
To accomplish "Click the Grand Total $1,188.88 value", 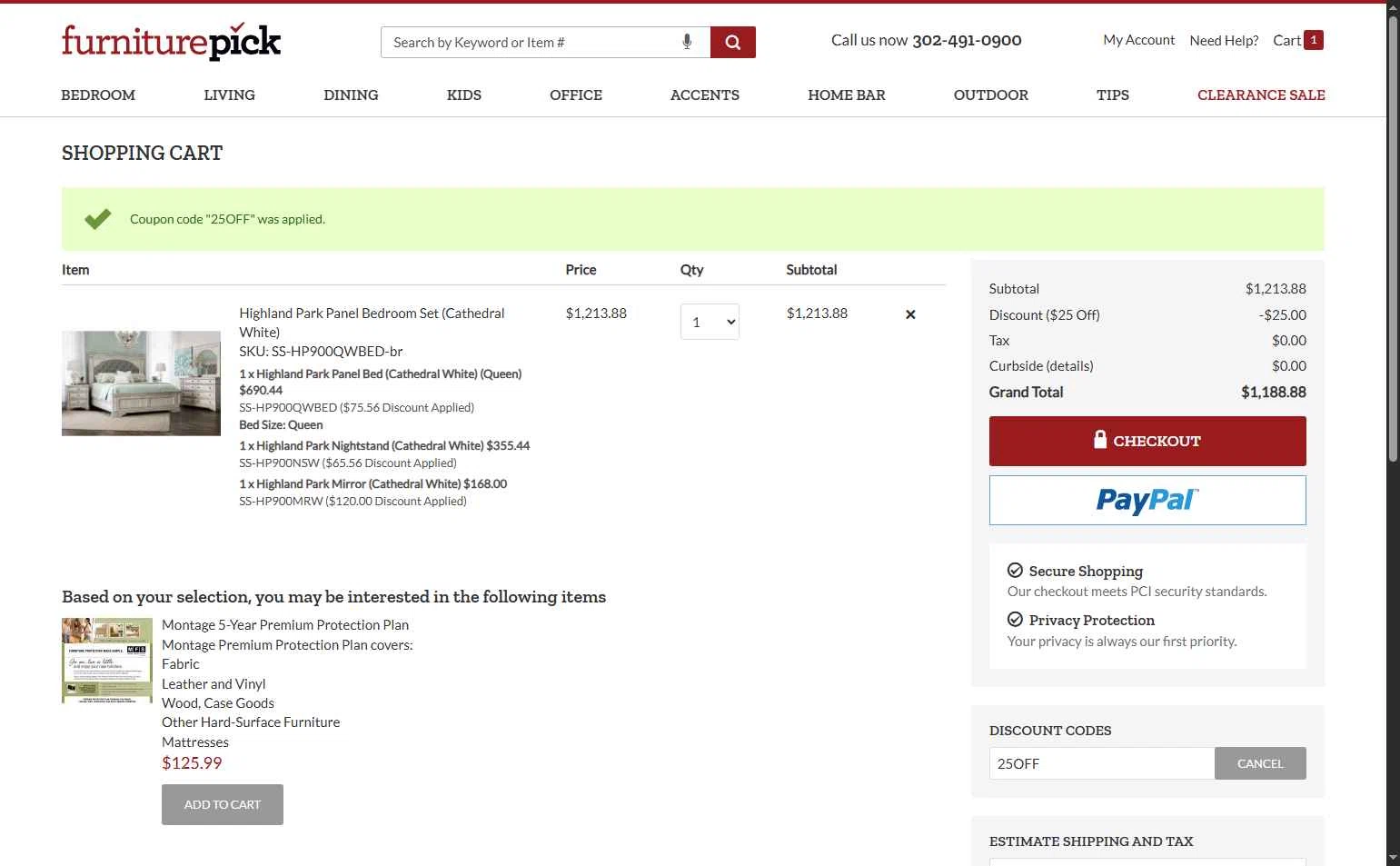I will point(1274,393).
